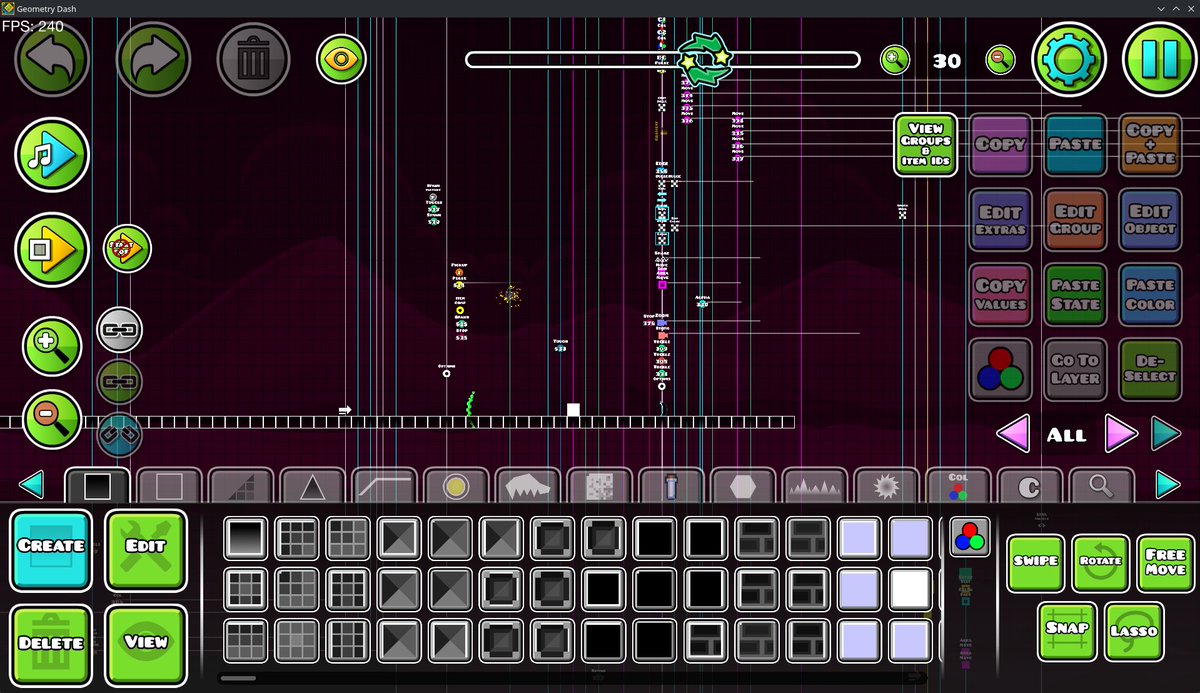This screenshot has width=1200, height=693.
Task: Toggle Snap mode
Action: [1067, 631]
